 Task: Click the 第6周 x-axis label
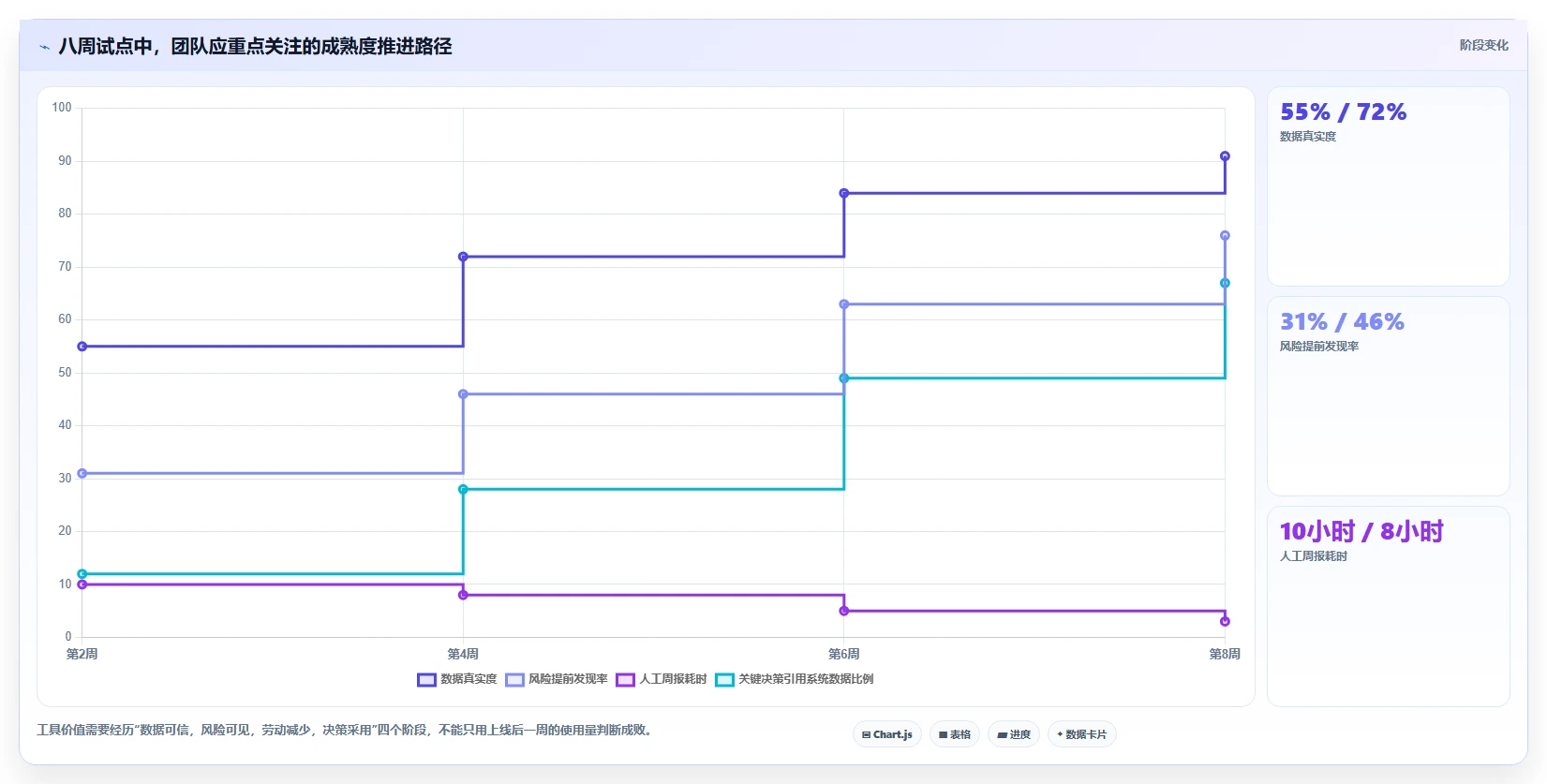pyautogui.click(x=844, y=654)
